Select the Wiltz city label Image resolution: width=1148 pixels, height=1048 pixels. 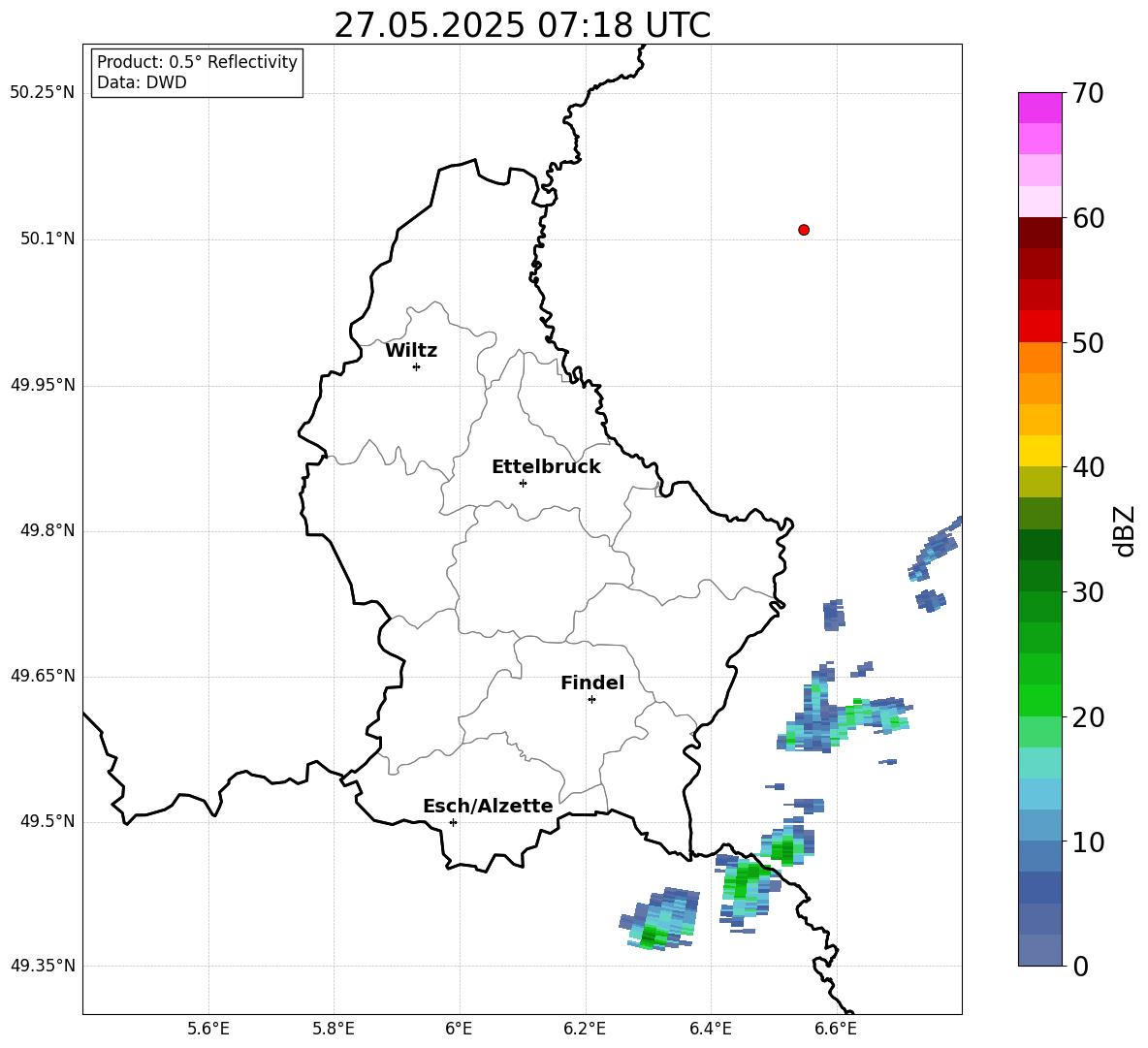(x=411, y=351)
